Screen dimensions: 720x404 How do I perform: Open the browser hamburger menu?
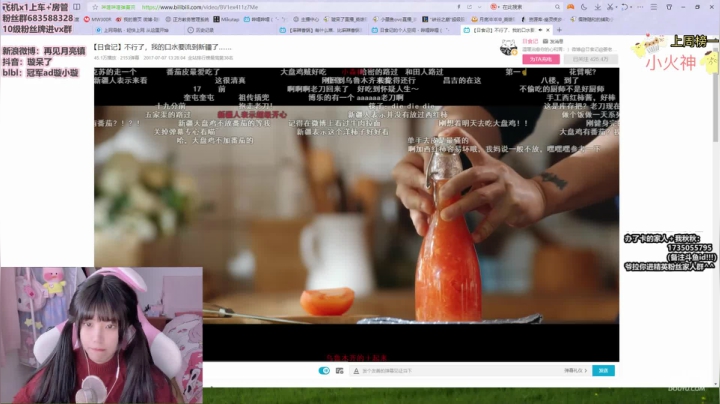tap(654, 7)
